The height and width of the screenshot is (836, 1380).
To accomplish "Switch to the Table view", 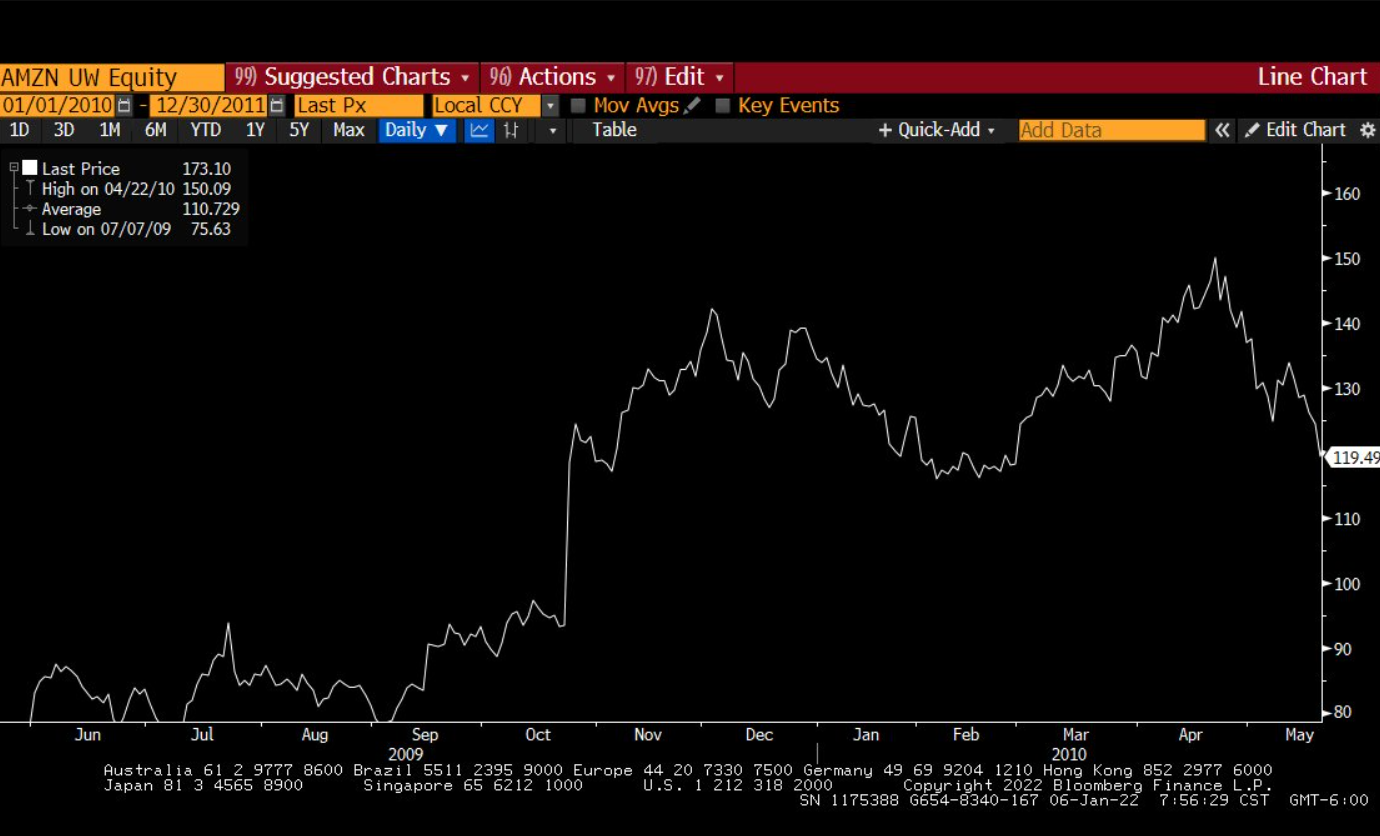I will (614, 130).
